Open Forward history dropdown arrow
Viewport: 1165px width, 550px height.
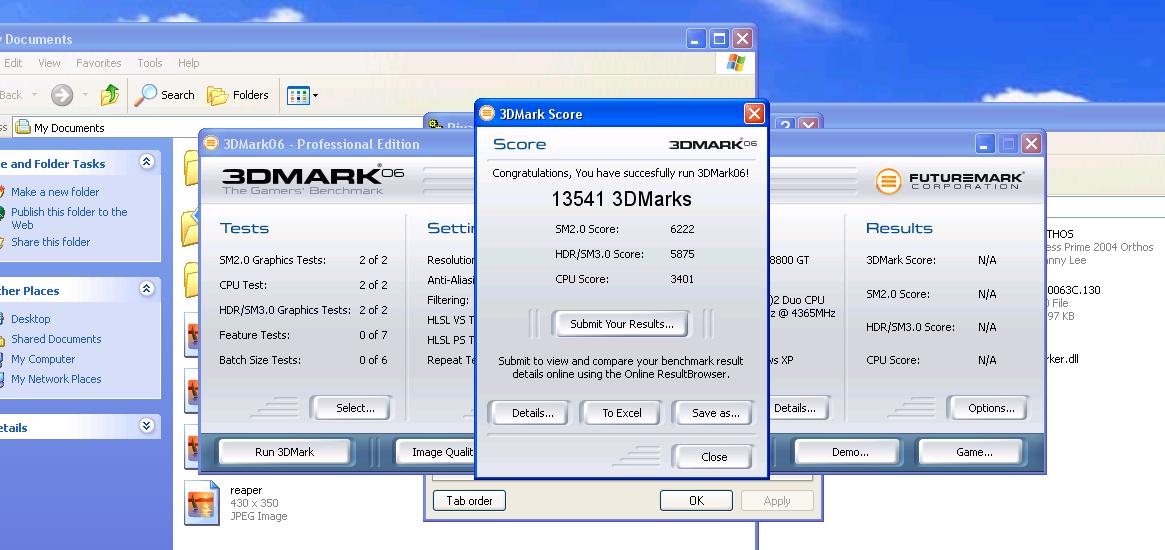85,95
